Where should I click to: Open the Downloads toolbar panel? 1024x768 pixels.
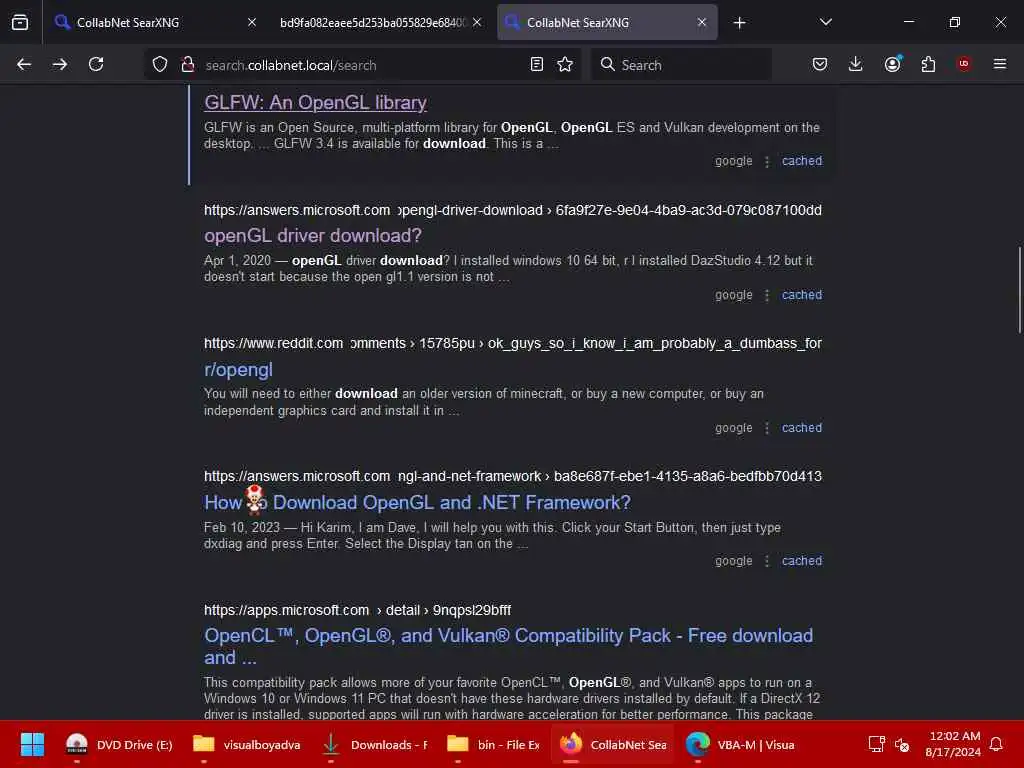[856, 64]
